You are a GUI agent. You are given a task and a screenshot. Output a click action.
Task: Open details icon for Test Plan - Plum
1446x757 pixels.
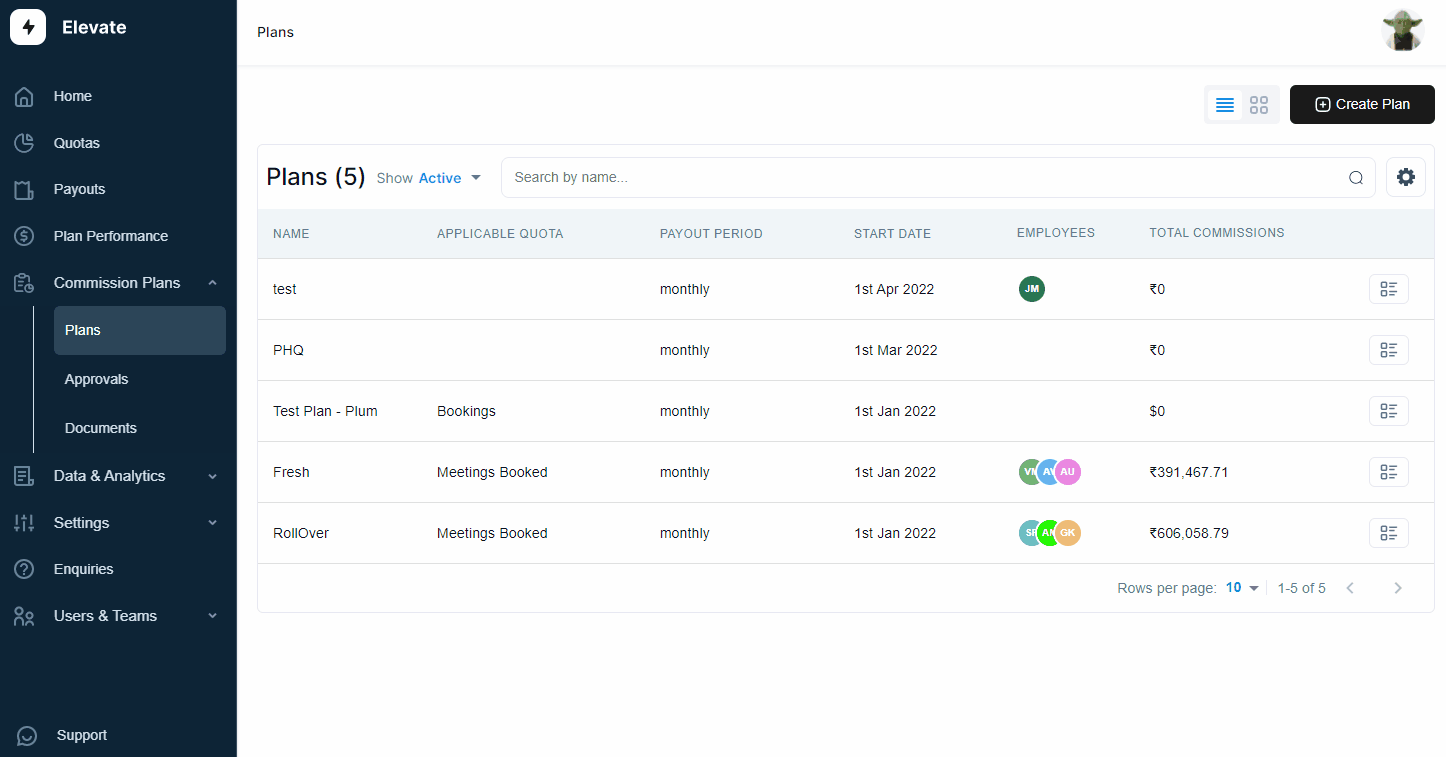[1389, 411]
